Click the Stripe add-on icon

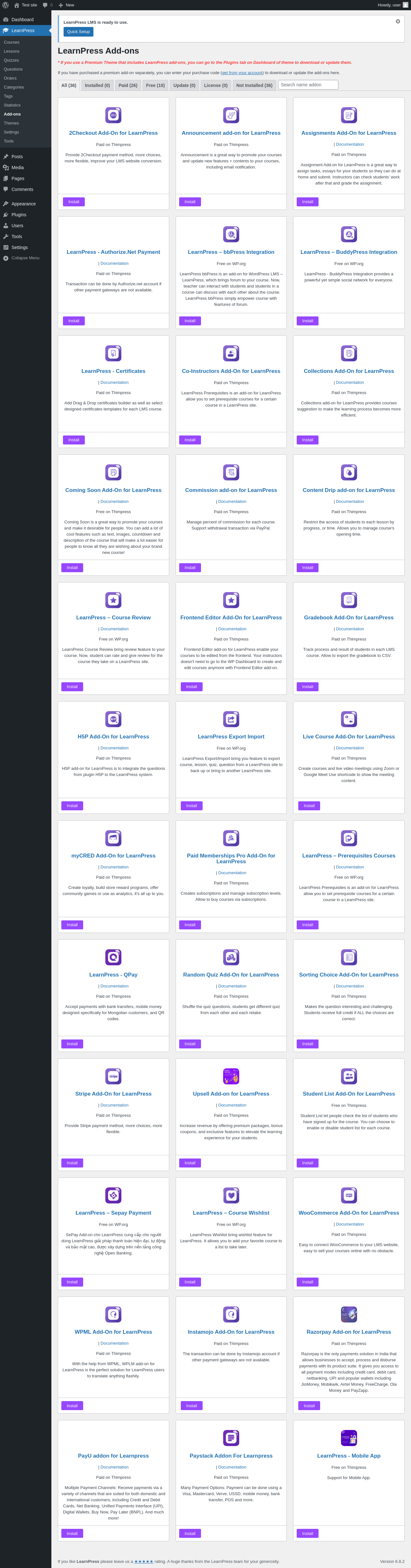coord(113,1076)
